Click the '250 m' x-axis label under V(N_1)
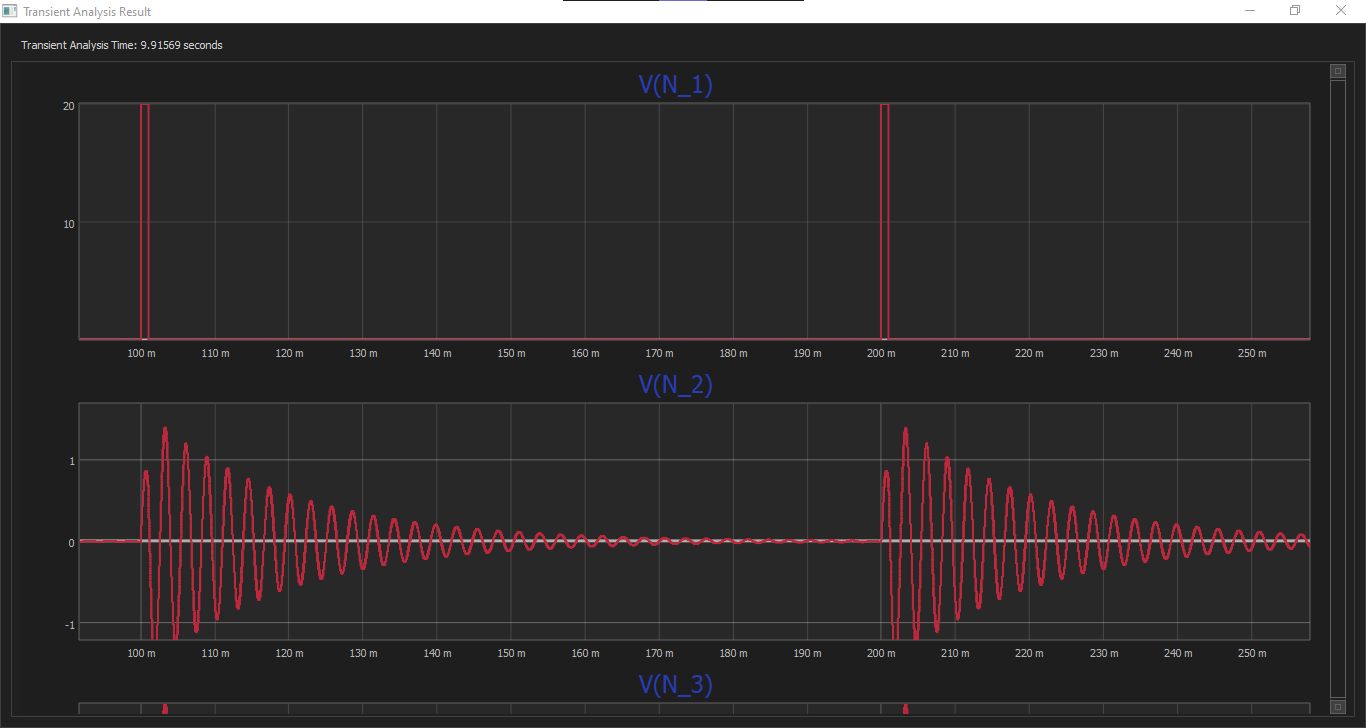 [x=1251, y=353]
